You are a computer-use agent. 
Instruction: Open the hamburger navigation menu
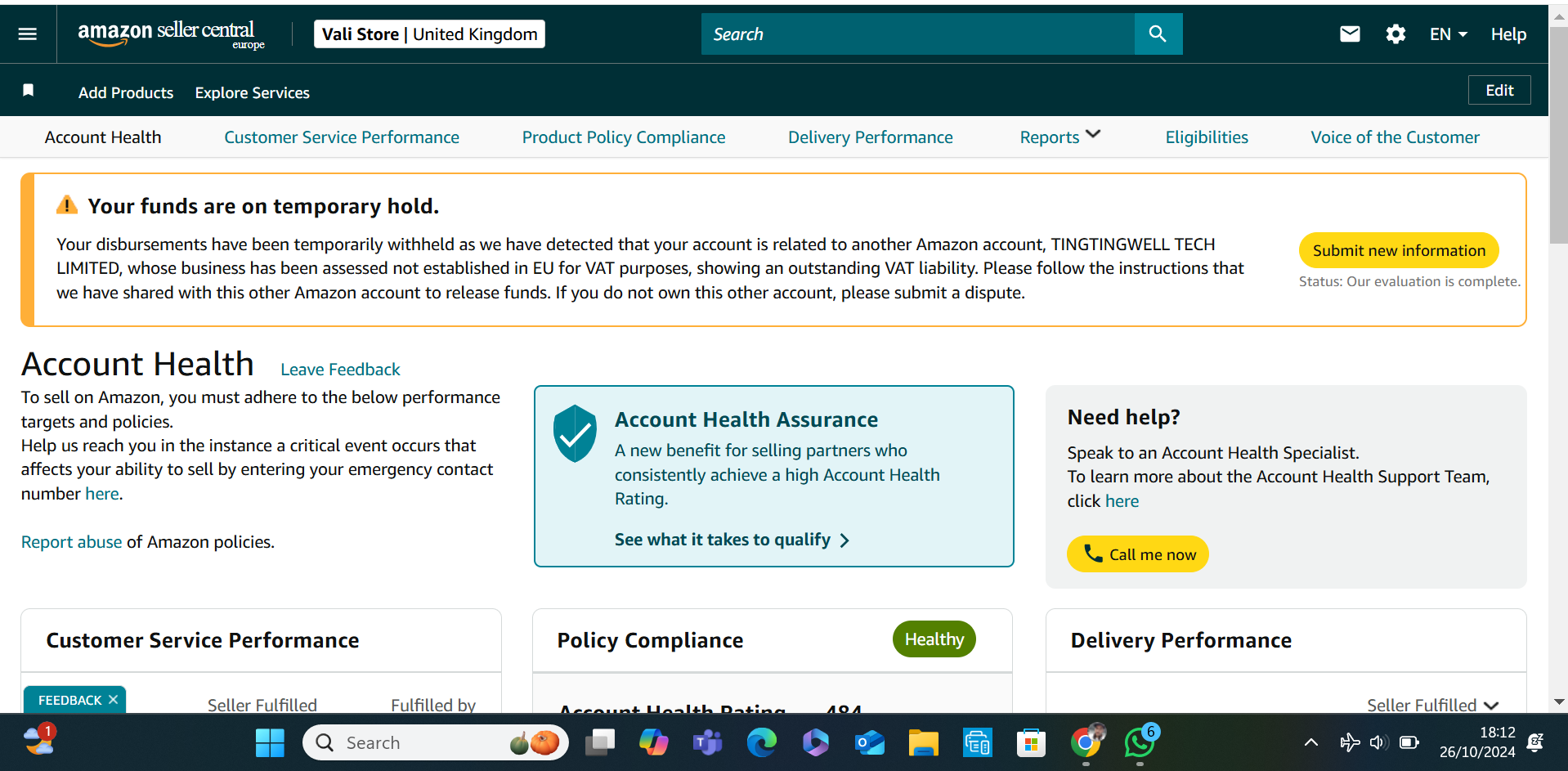point(28,34)
